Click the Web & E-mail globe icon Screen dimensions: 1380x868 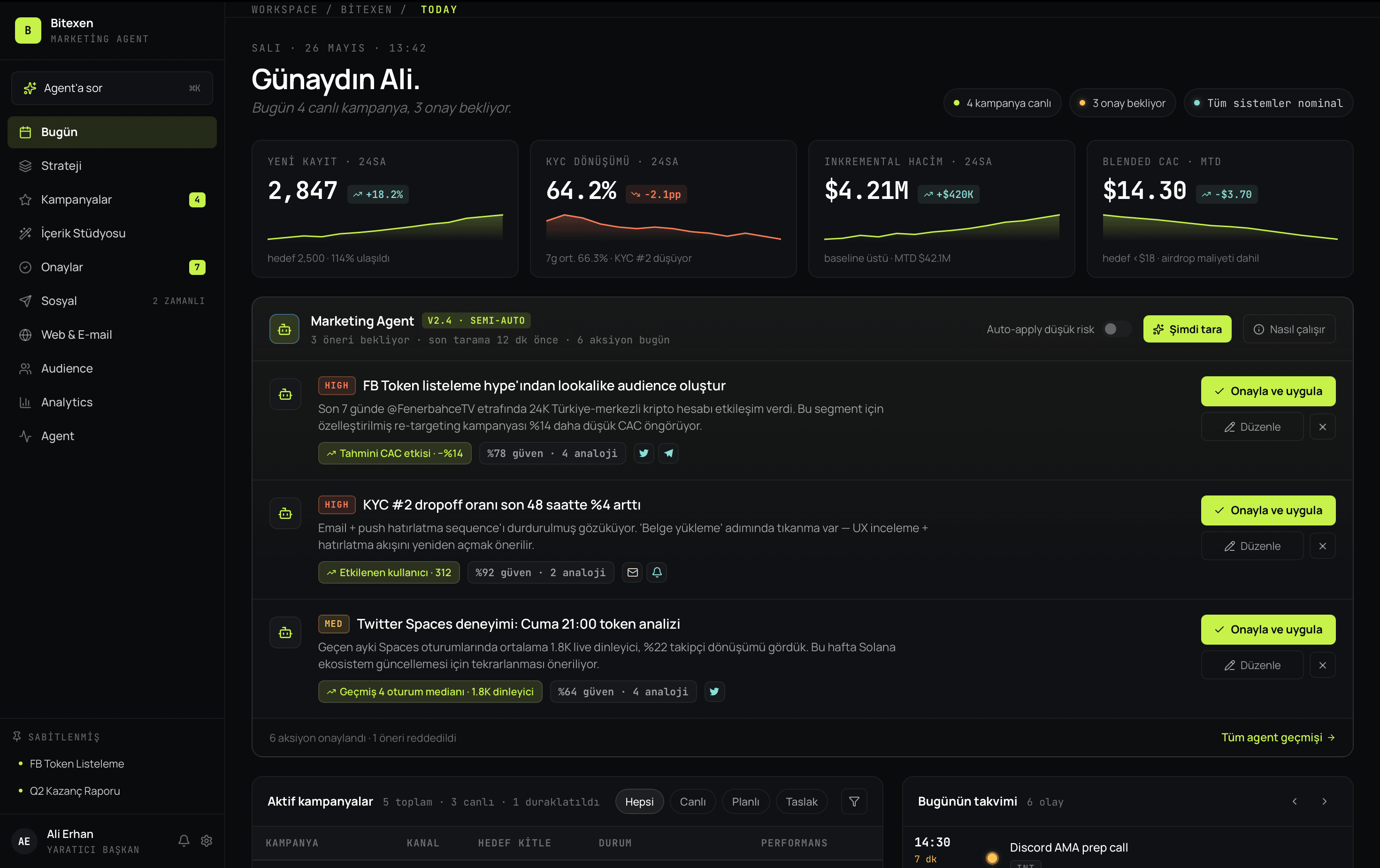[25, 335]
